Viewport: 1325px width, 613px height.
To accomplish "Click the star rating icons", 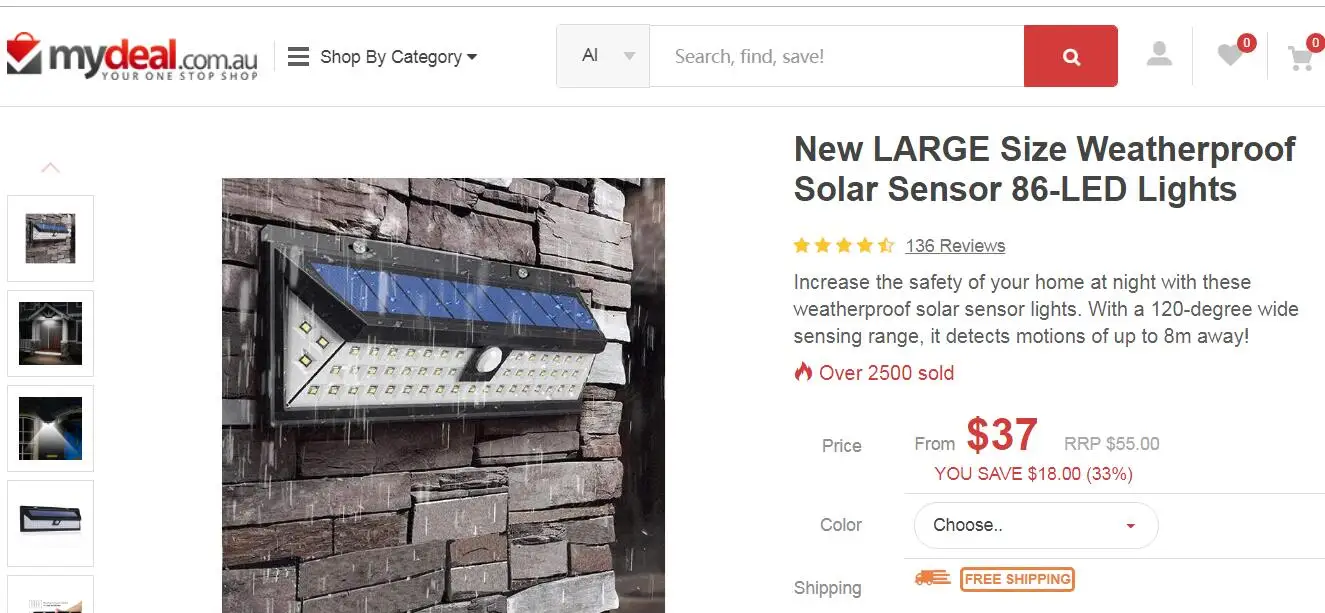I will pyautogui.click(x=843, y=246).
